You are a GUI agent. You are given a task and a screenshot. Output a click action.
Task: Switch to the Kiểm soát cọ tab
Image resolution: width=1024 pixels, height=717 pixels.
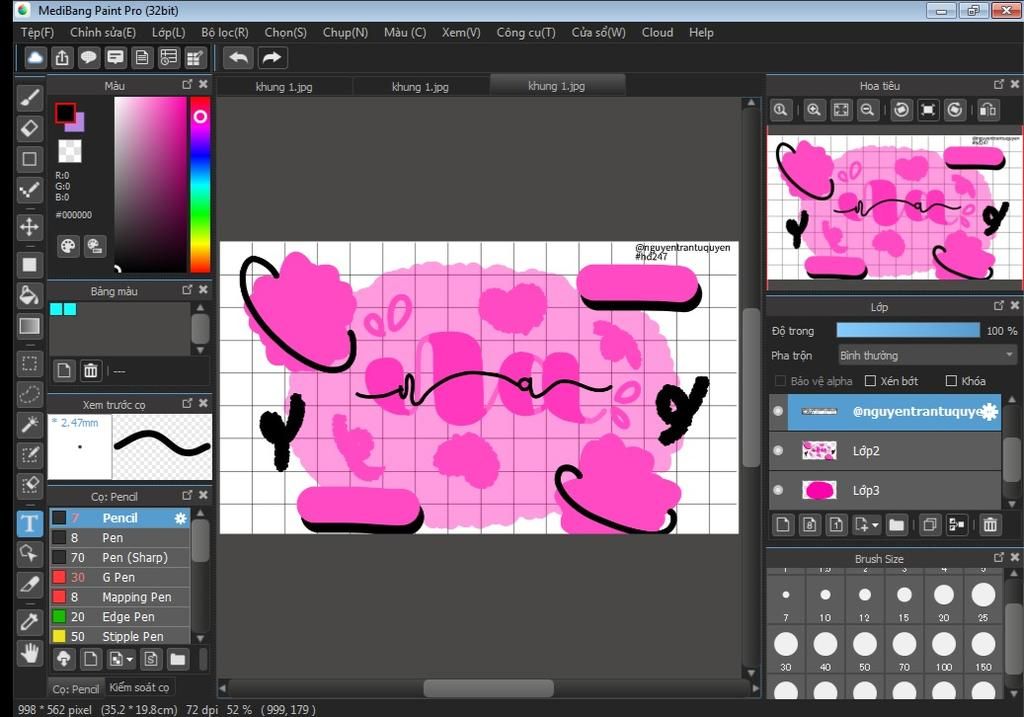coord(139,687)
